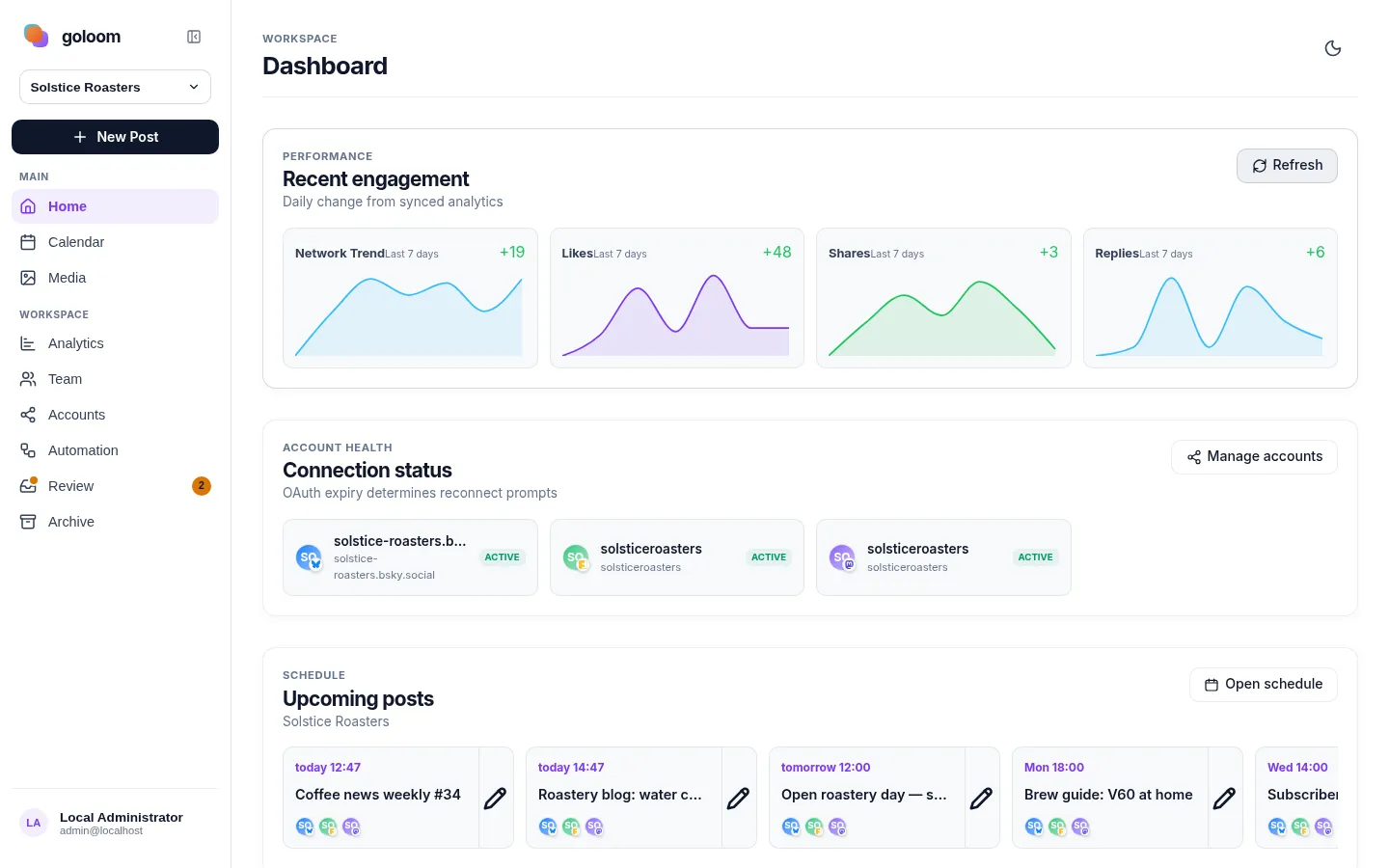The width and height of the screenshot is (1389, 868).
Task: Navigate to Team in sidebar
Action: pos(115,379)
